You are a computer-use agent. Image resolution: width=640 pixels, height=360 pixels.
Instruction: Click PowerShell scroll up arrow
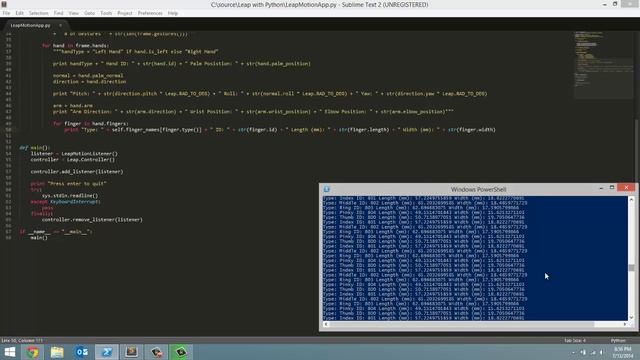pyautogui.click(x=631, y=200)
